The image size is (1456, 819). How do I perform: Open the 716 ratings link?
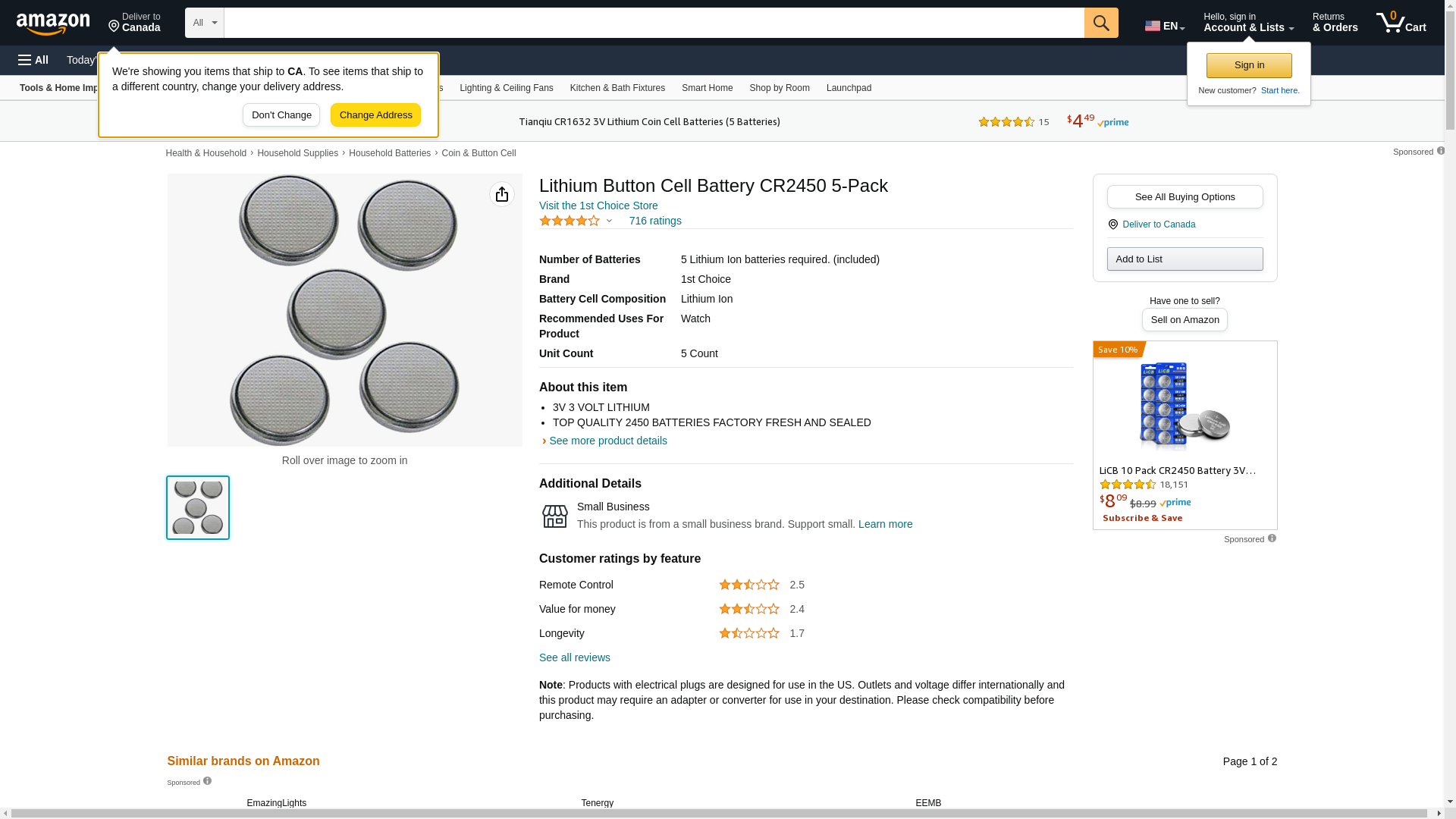(654, 221)
